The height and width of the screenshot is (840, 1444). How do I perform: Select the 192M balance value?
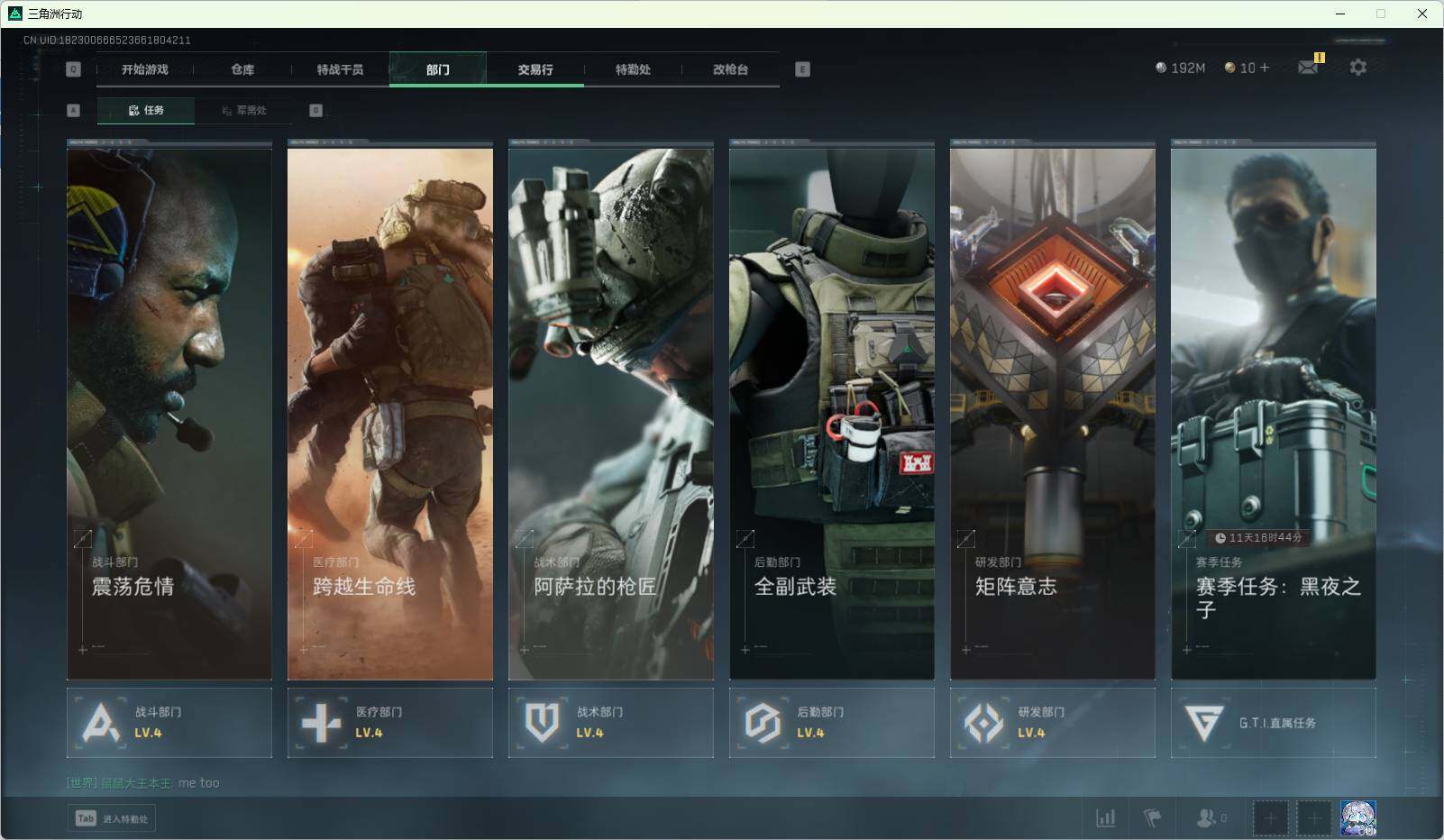1188,68
